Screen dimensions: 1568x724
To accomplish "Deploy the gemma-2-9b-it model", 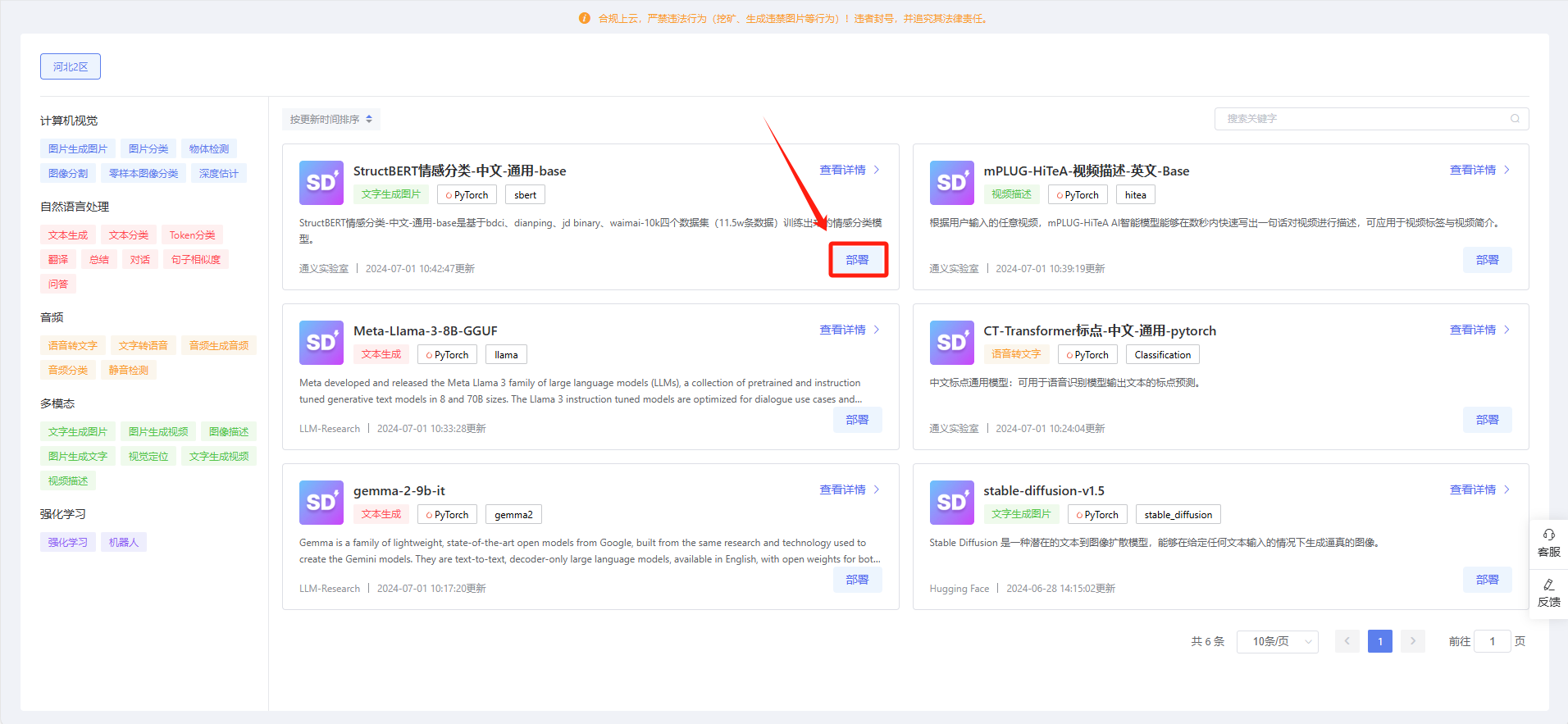I will [x=857, y=580].
